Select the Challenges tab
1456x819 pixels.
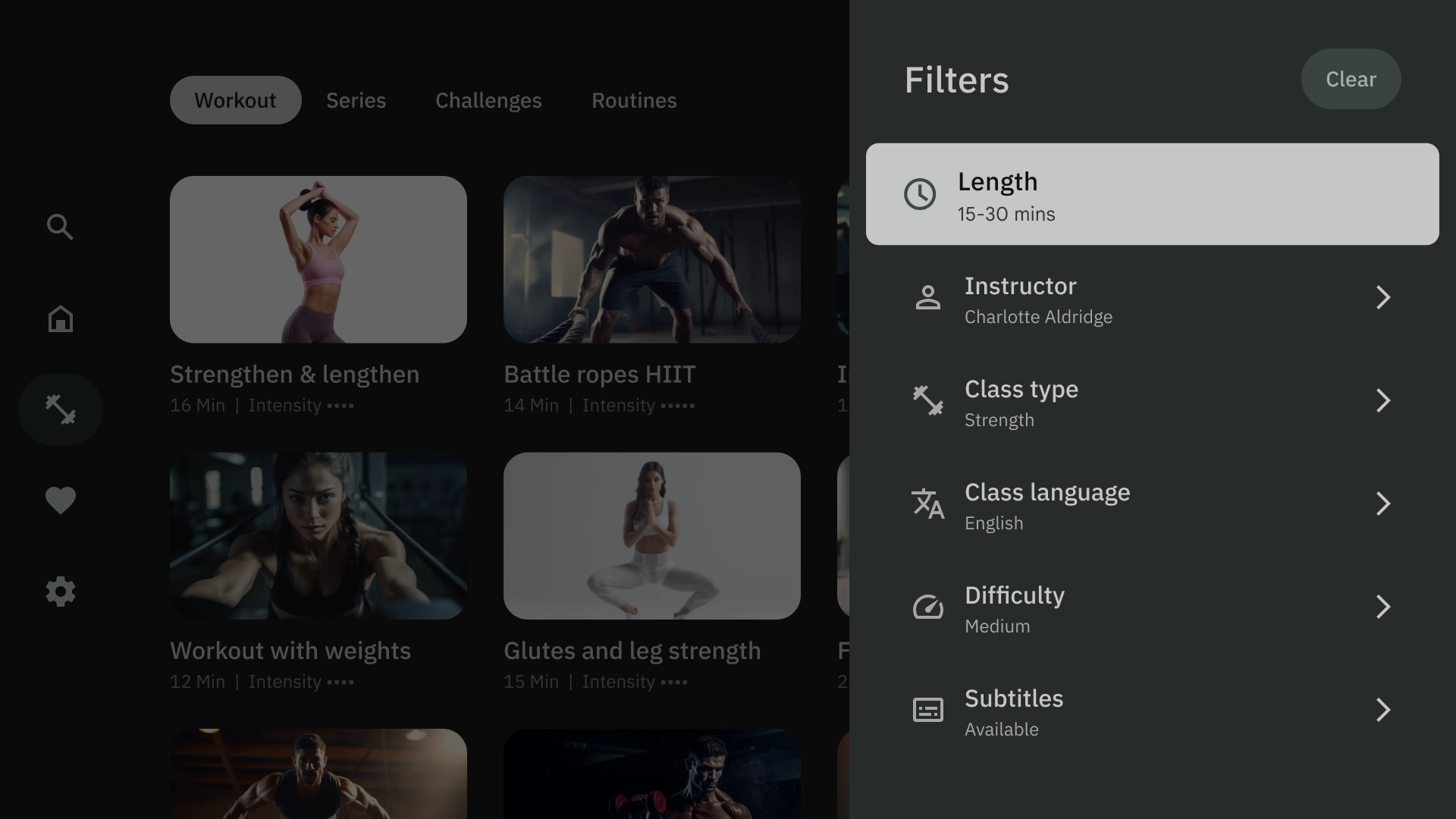(489, 100)
